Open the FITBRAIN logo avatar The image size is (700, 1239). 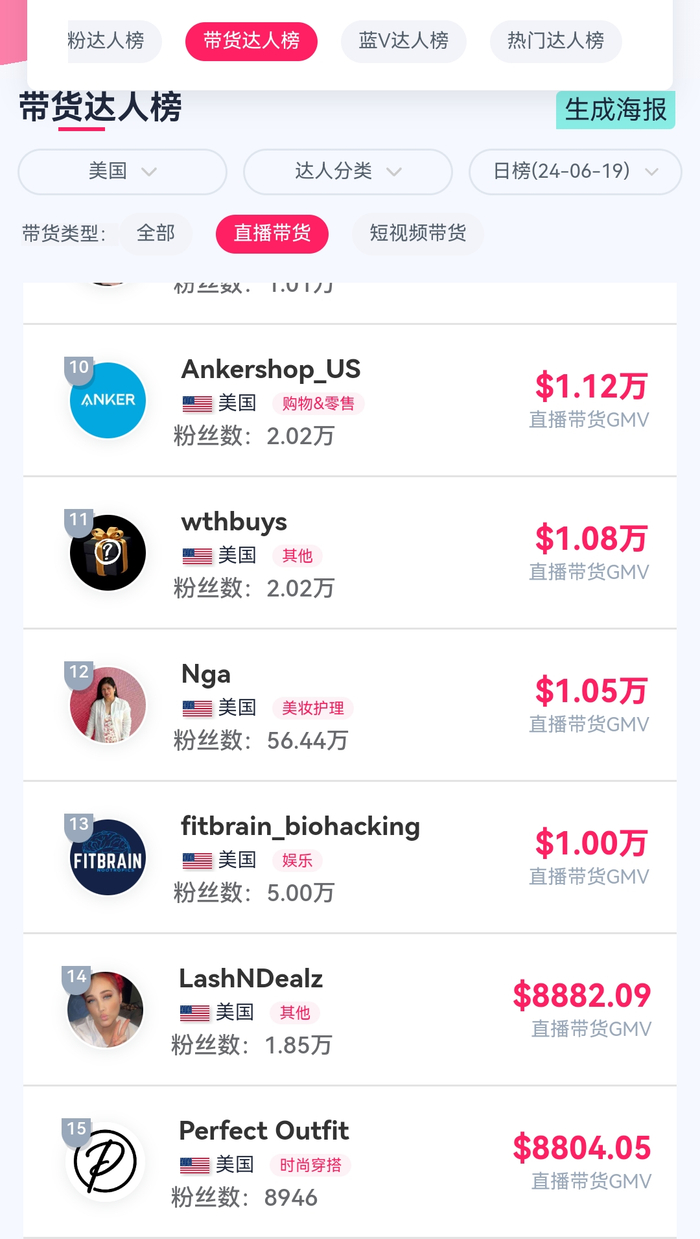tap(106, 857)
